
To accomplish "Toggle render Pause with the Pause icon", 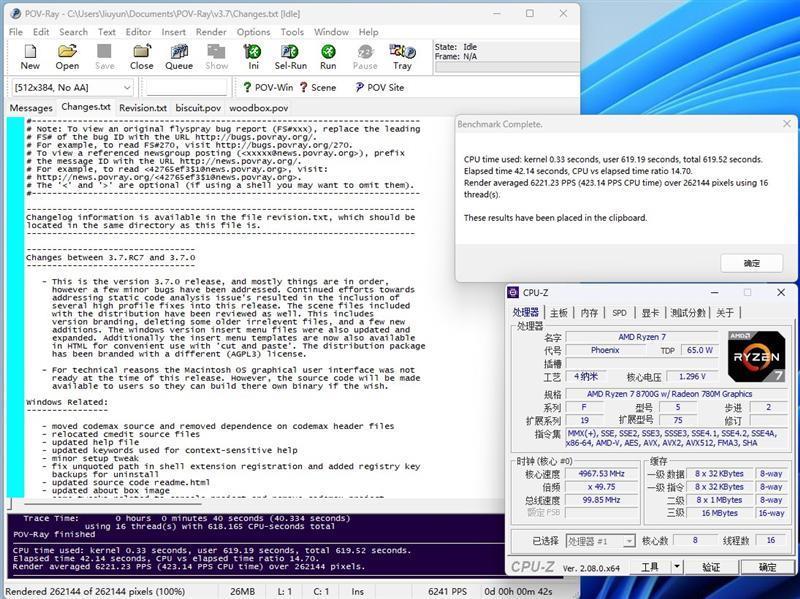I will point(364,55).
